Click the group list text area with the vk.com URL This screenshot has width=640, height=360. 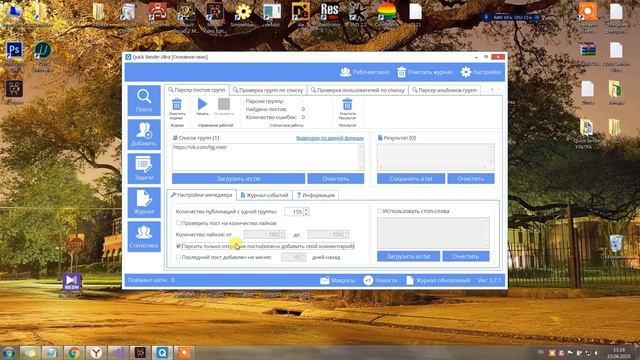[x=265, y=157]
